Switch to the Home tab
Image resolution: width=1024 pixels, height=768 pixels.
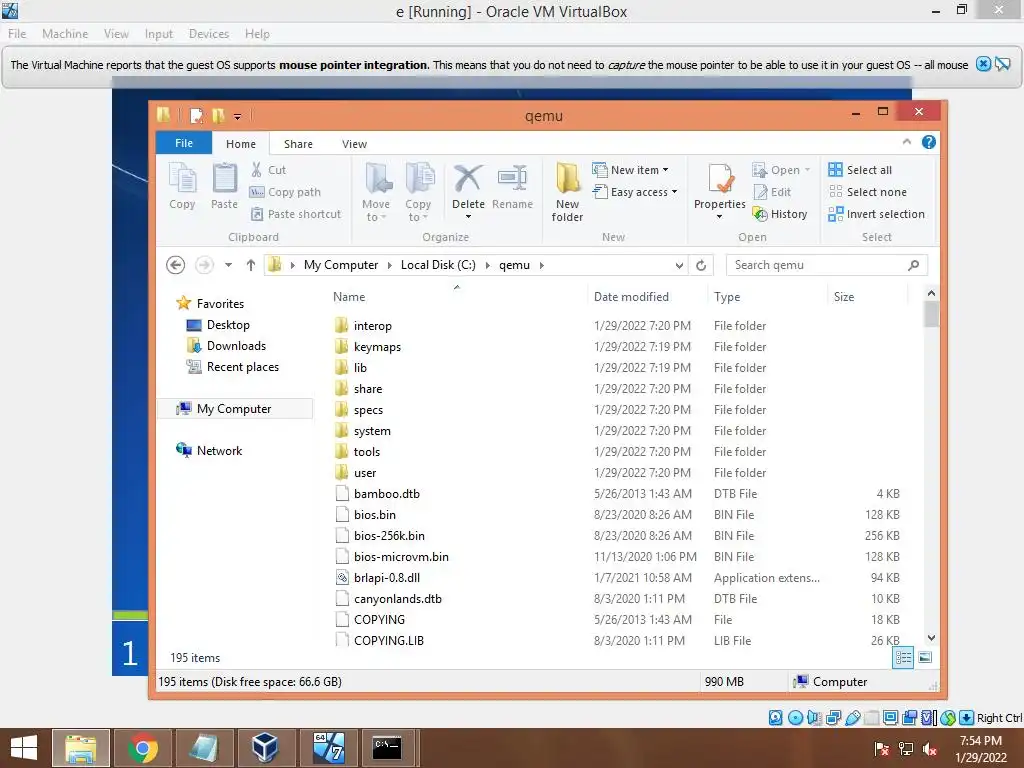coord(241,144)
